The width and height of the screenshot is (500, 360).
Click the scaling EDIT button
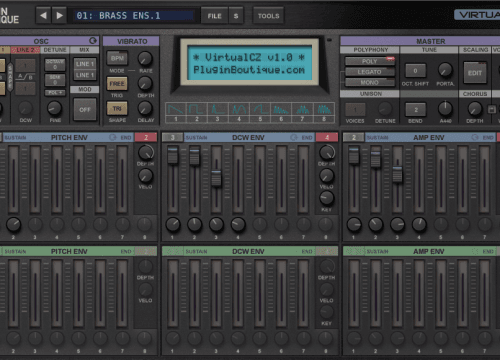[475, 72]
